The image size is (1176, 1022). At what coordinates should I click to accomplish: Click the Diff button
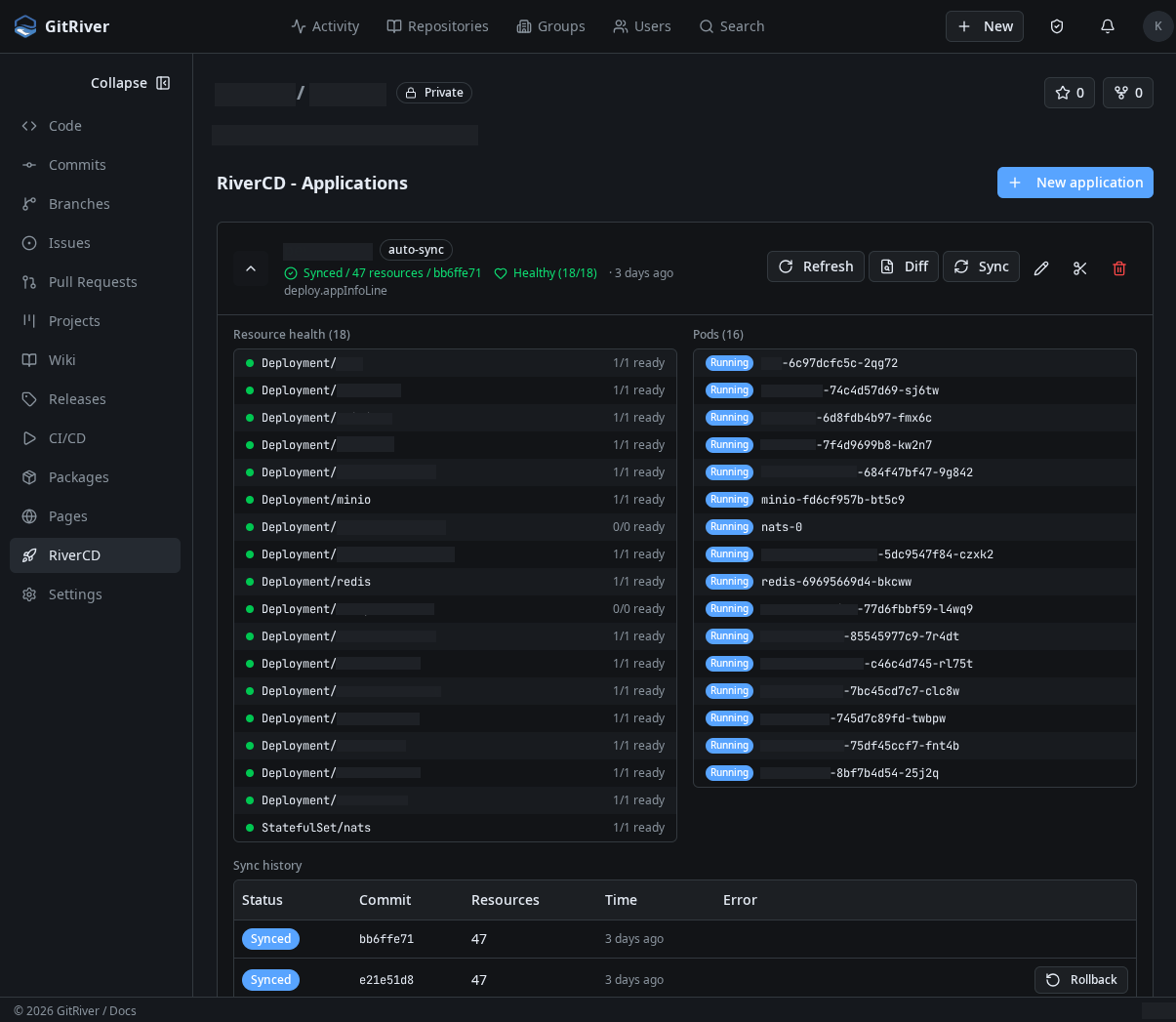[x=904, y=266]
